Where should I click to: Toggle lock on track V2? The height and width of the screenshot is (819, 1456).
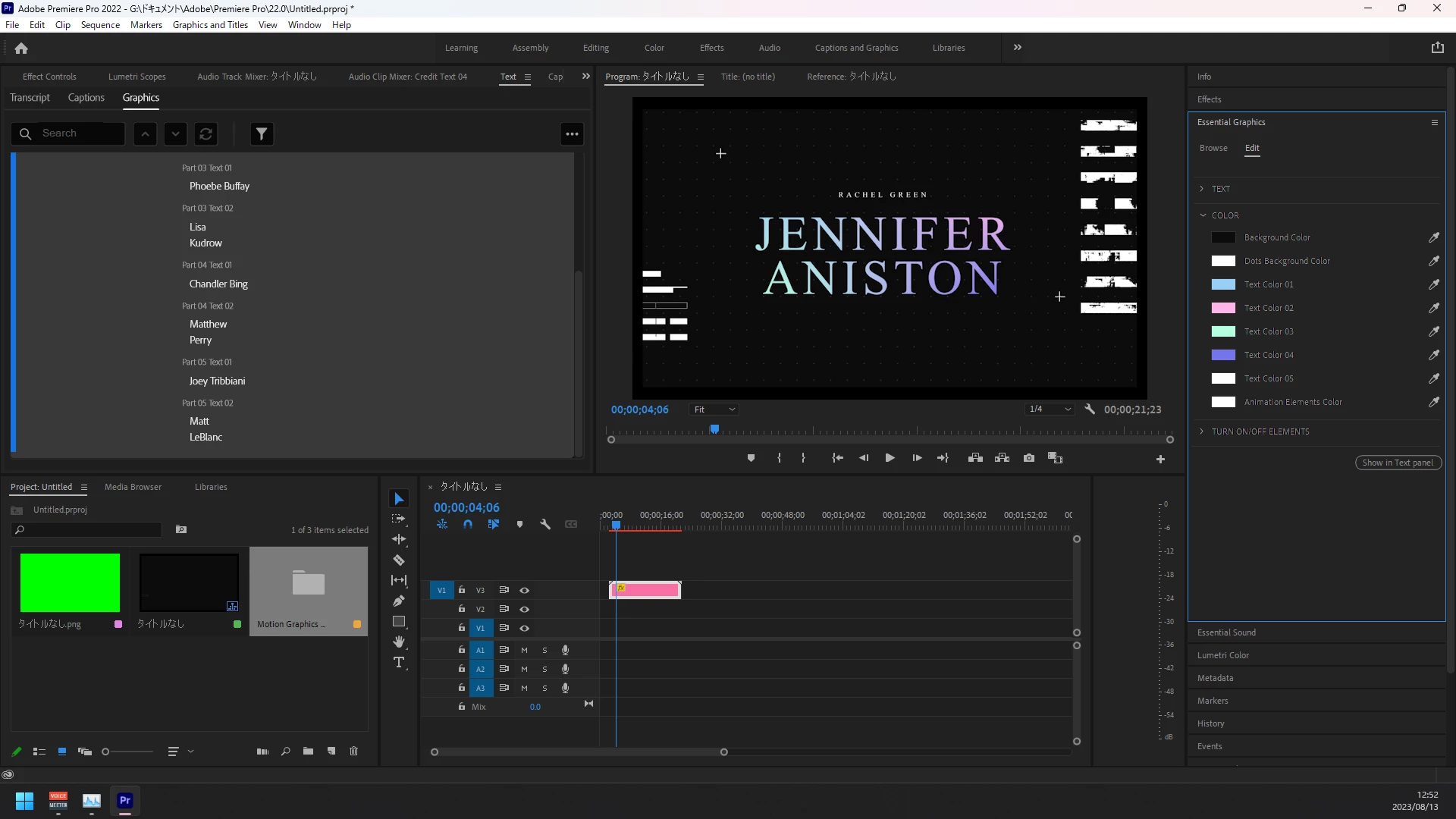coord(461,609)
